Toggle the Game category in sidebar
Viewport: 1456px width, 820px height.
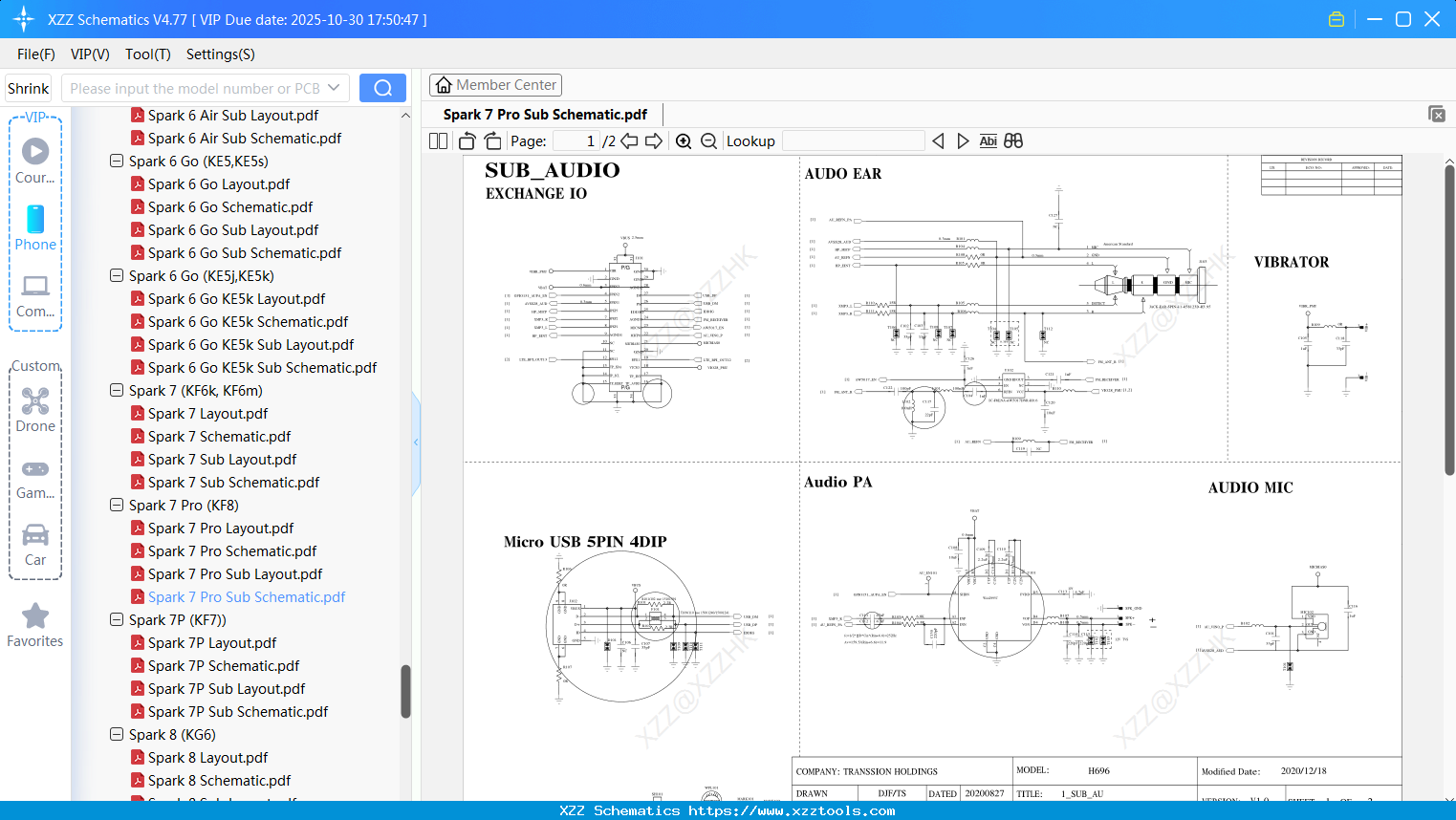34,468
